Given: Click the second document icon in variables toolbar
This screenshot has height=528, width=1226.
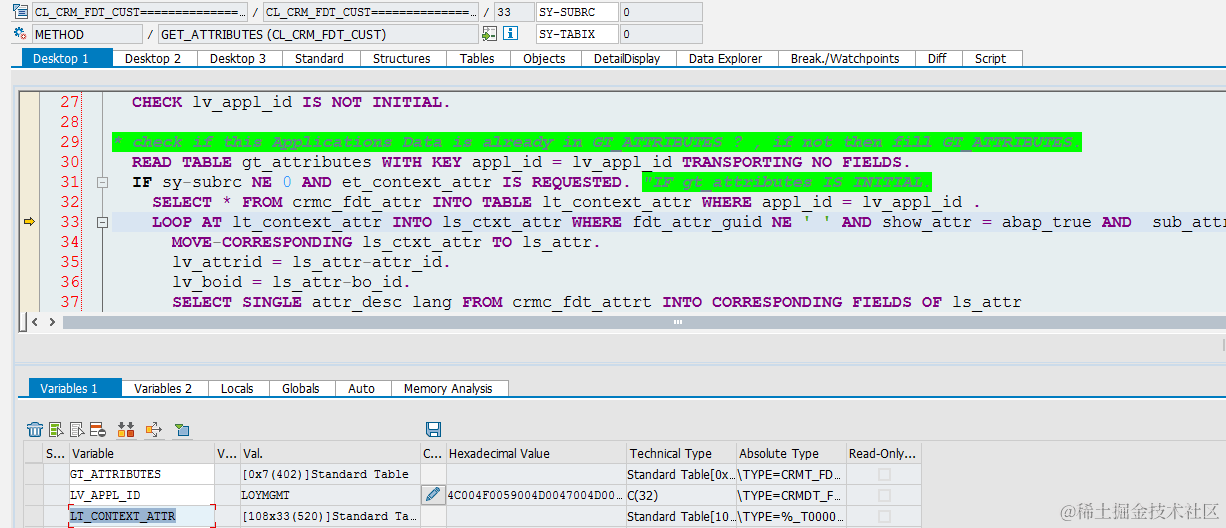Looking at the screenshot, I should (x=78, y=430).
